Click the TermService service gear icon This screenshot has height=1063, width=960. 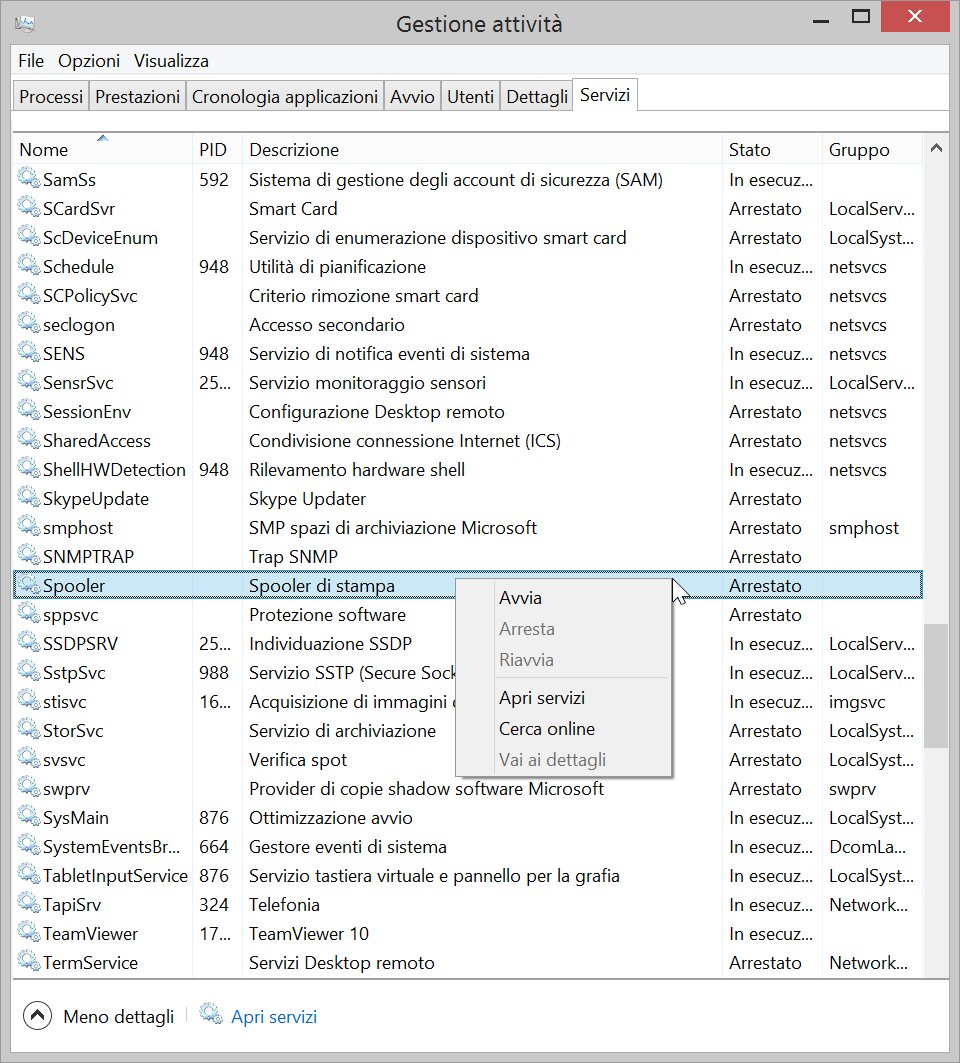28,961
